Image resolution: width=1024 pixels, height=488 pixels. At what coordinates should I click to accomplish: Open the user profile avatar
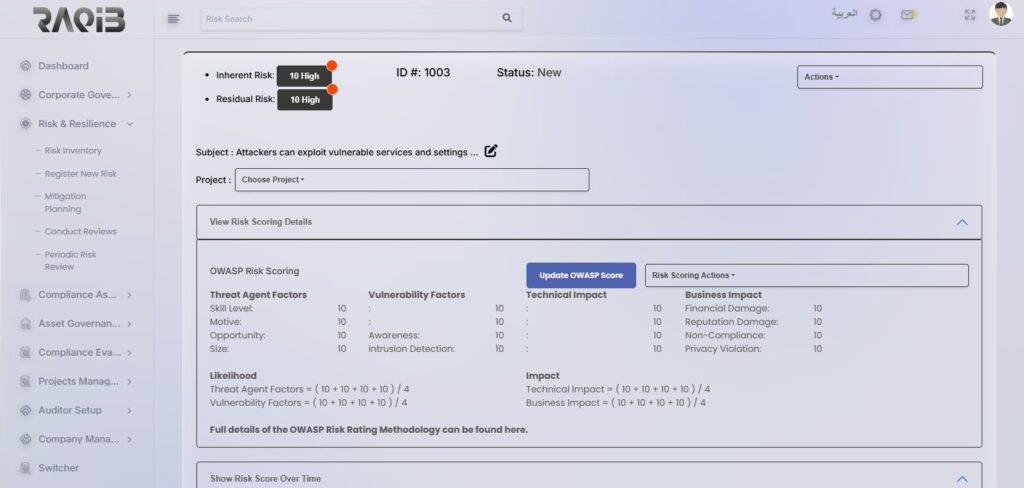(x=1000, y=14)
